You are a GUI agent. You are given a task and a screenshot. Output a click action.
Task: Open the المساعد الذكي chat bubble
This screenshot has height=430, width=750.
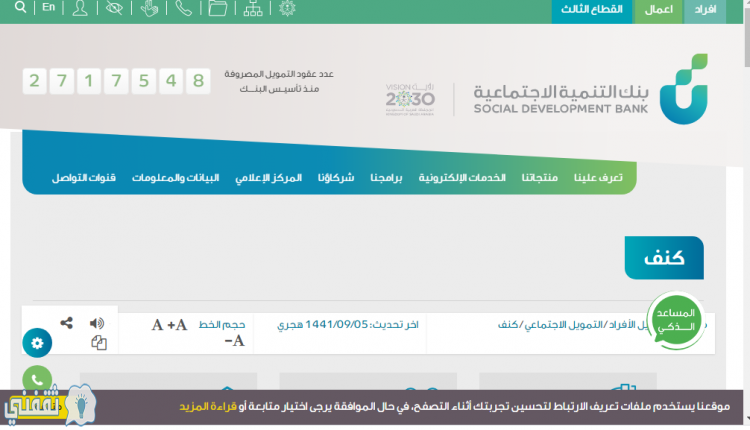(675, 320)
